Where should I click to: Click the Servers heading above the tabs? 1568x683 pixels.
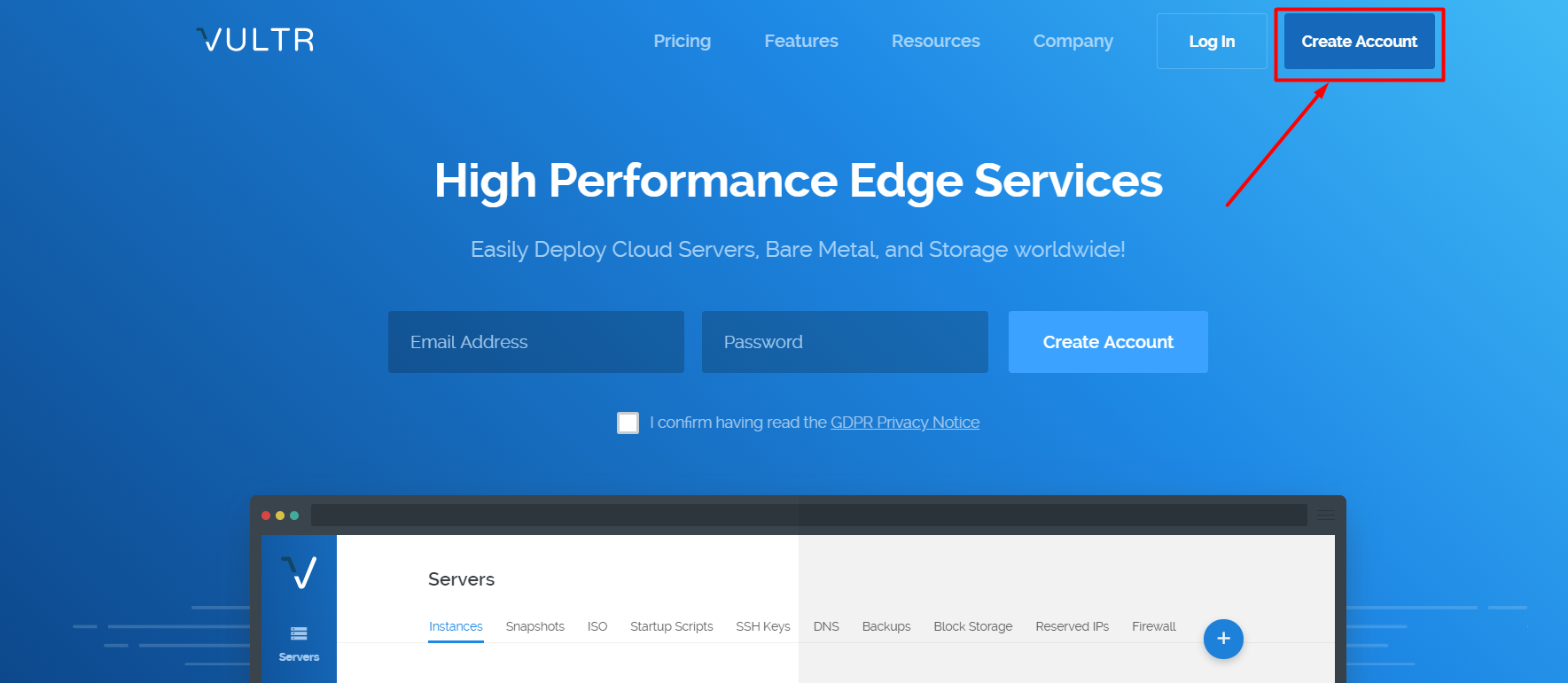coord(462,579)
